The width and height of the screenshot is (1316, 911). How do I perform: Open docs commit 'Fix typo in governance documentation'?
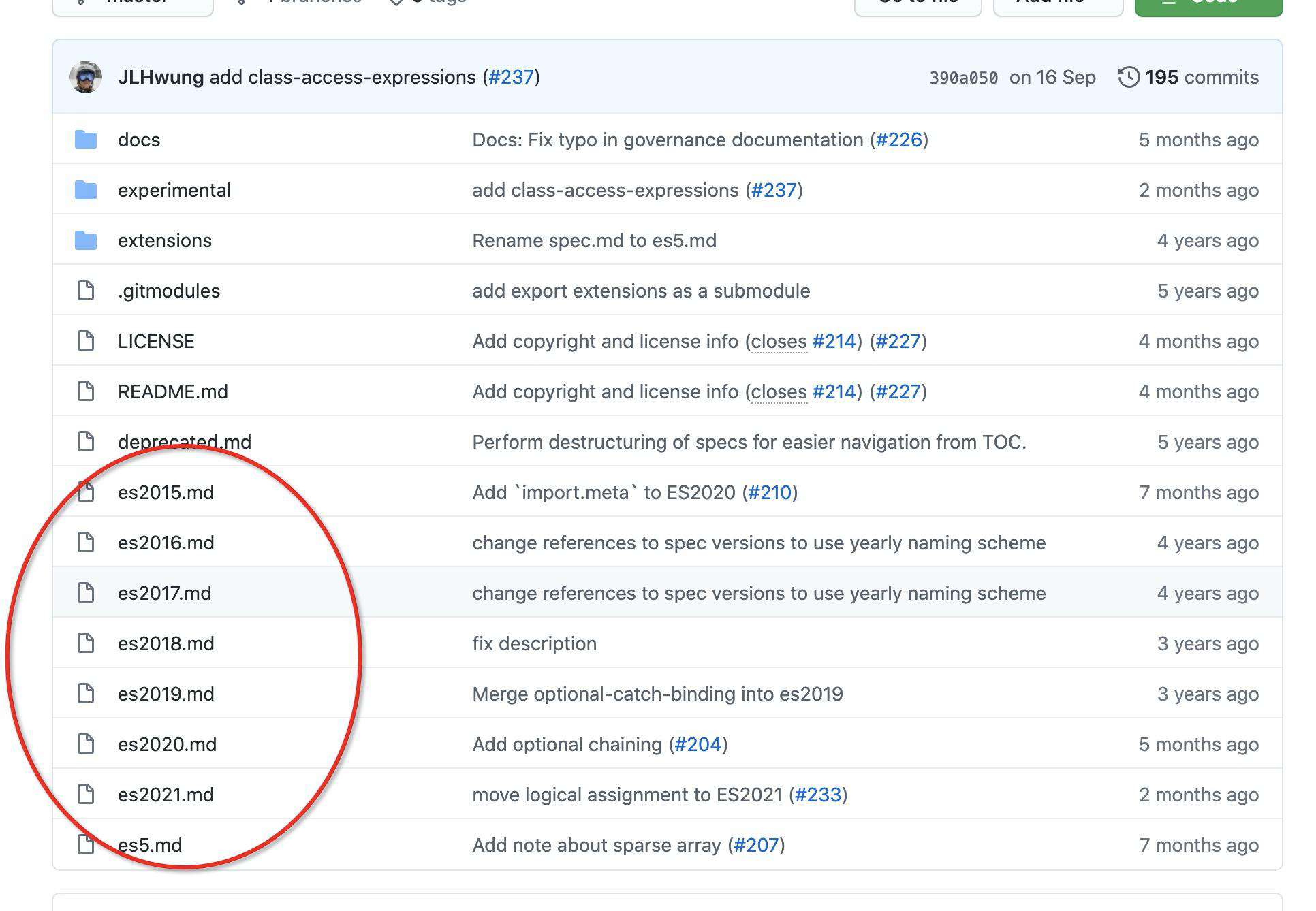[x=668, y=140]
